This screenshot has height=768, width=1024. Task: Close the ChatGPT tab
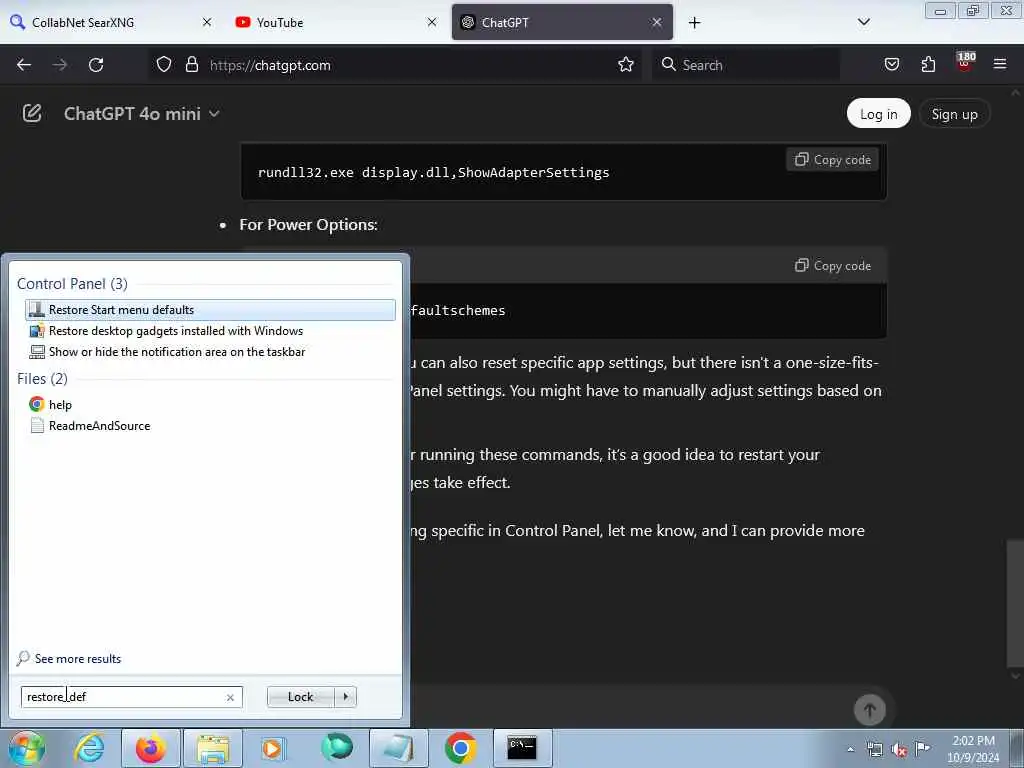(657, 22)
